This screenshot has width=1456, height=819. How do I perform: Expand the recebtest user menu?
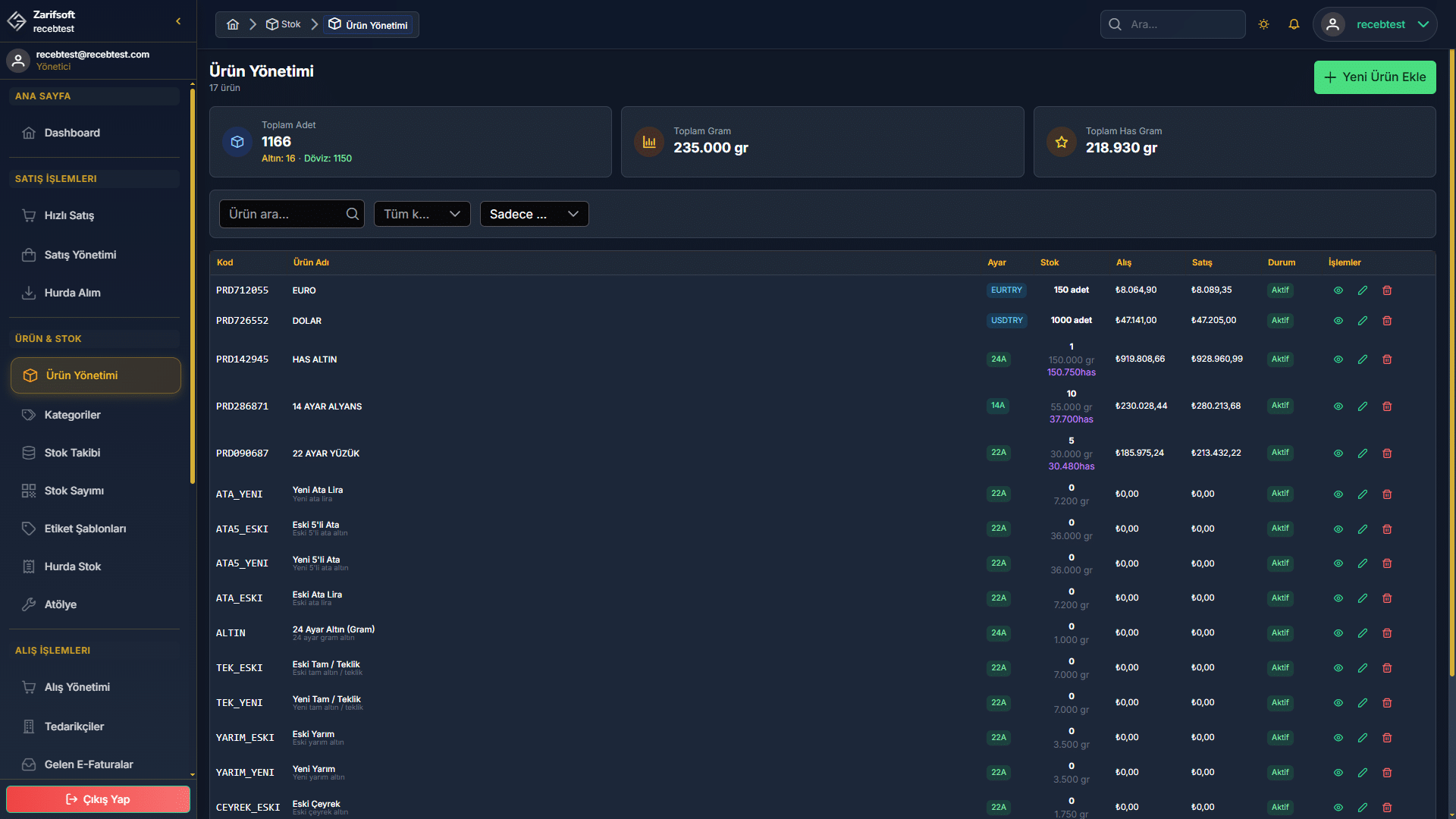pos(1375,24)
